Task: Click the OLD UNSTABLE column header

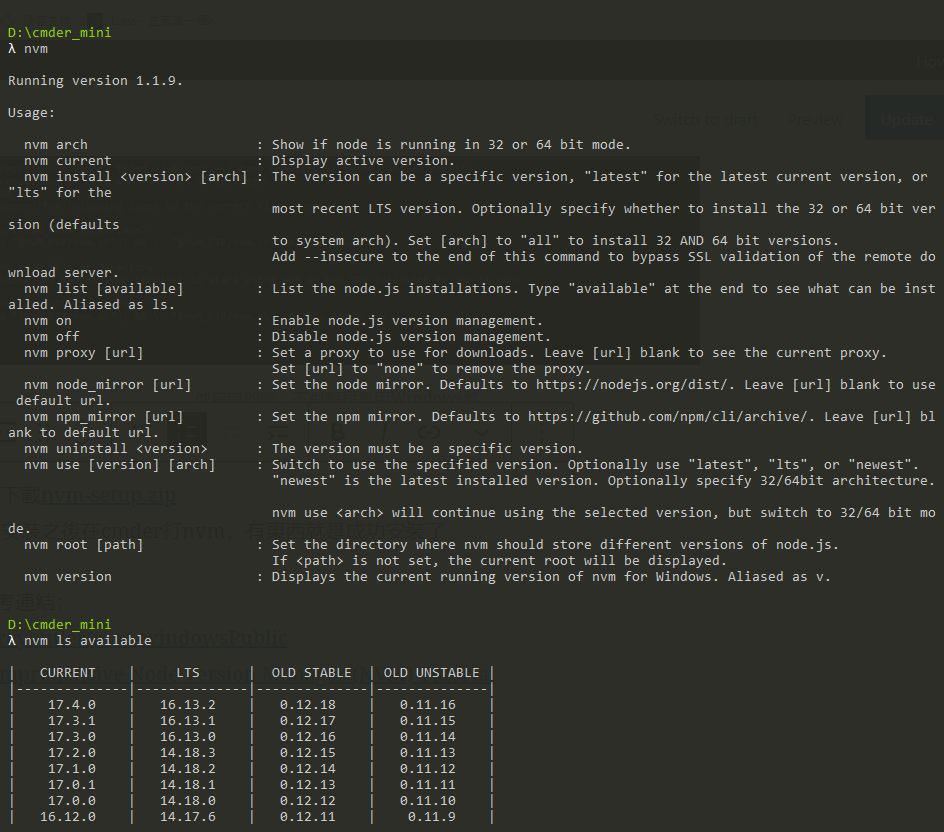Action: (x=431, y=673)
